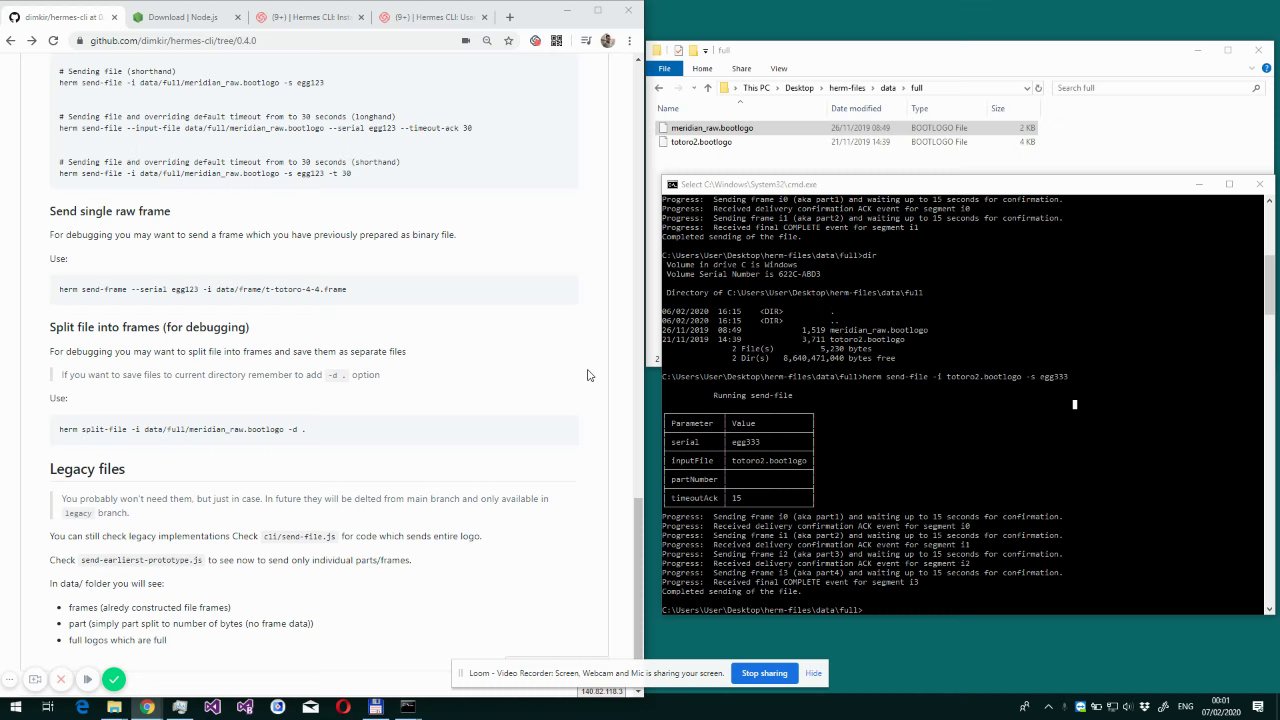Screen dimensions: 1280x720
Task: Pause the Loom recording
Action: tap(87, 680)
